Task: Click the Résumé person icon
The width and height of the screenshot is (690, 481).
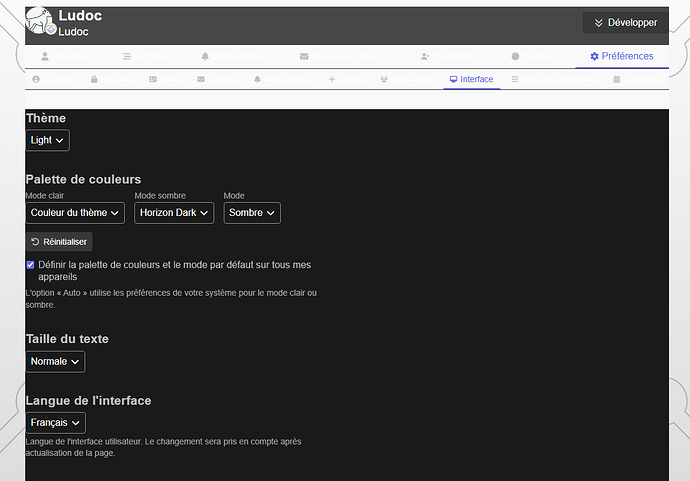Action: tap(45, 56)
